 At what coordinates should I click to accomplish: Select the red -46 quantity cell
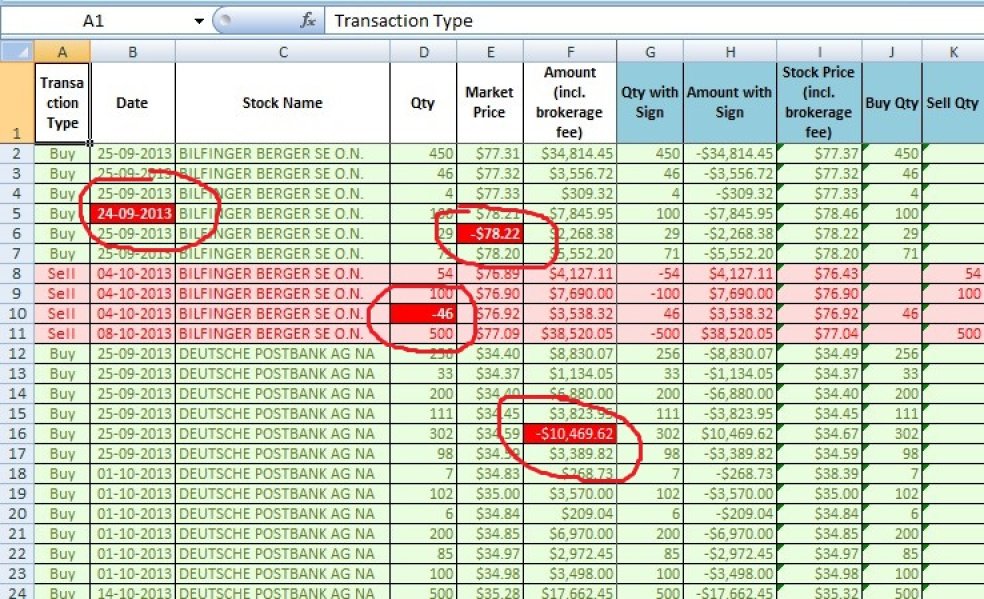click(x=422, y=313)
